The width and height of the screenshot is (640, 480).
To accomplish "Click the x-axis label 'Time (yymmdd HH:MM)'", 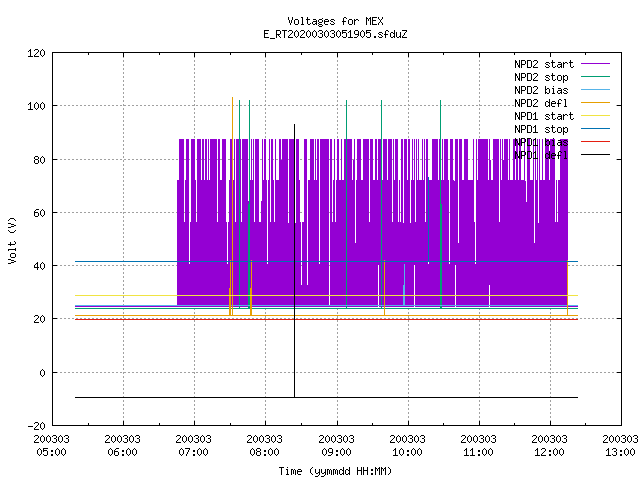I will [x=335, y=471].
